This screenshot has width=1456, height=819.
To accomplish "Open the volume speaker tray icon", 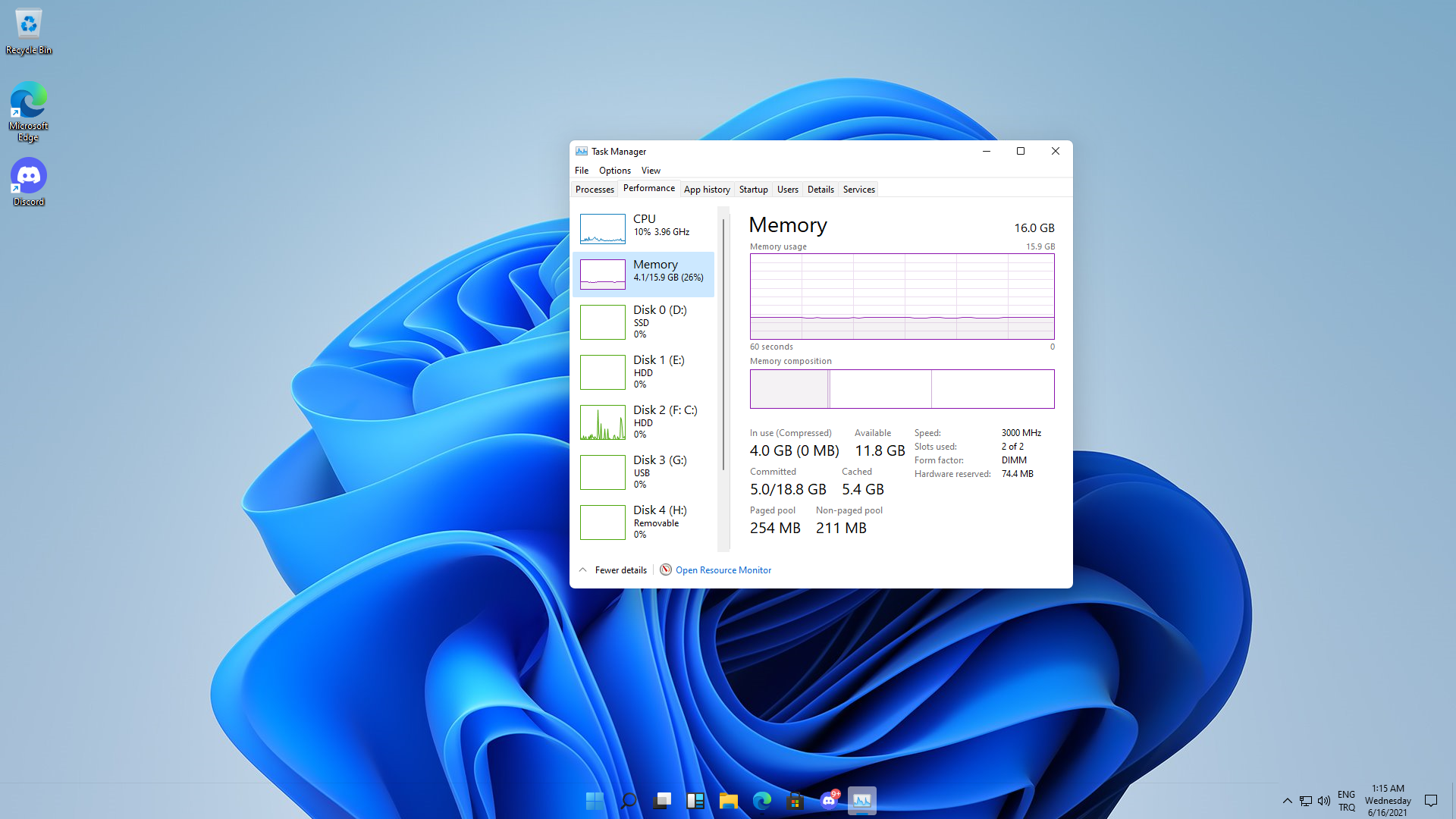I will (1324, 801).
